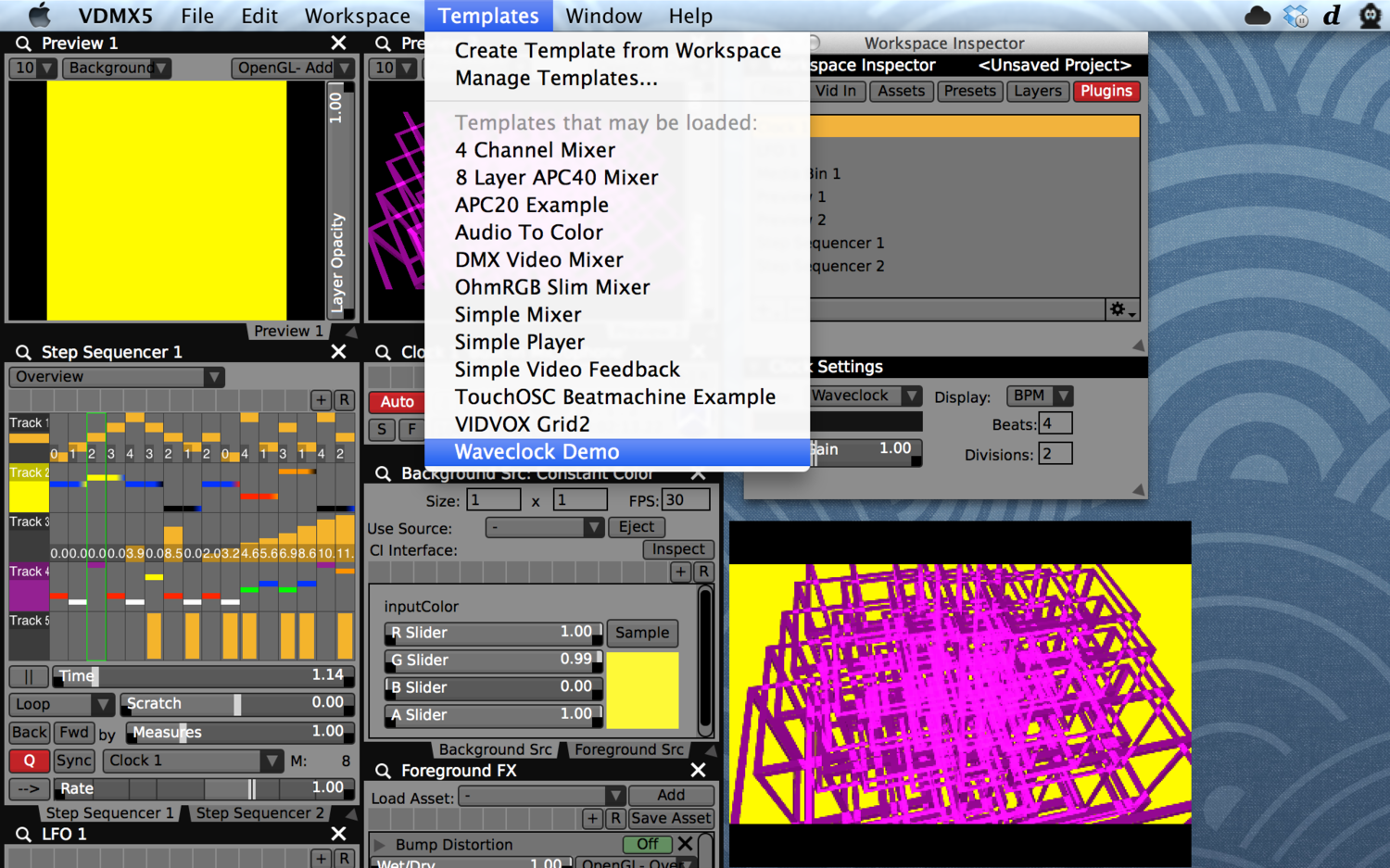The height and width of the screenshot is (868, 1390).
Task: Toggle the red Auto button
Action: [x=397, y=401]
